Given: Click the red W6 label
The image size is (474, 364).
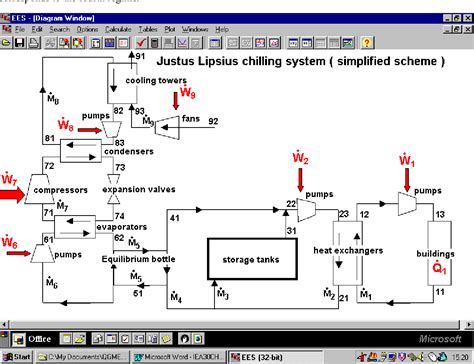Looking at the screenshot, I should coord(9,242).
